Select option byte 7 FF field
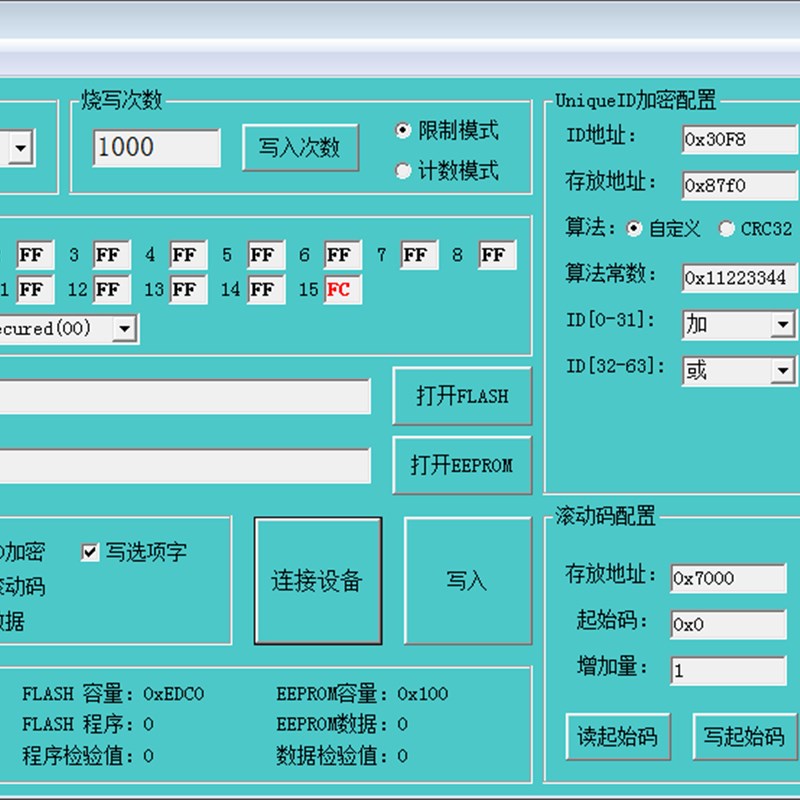Viewport: 800px width, 800px height. (419, 255)
